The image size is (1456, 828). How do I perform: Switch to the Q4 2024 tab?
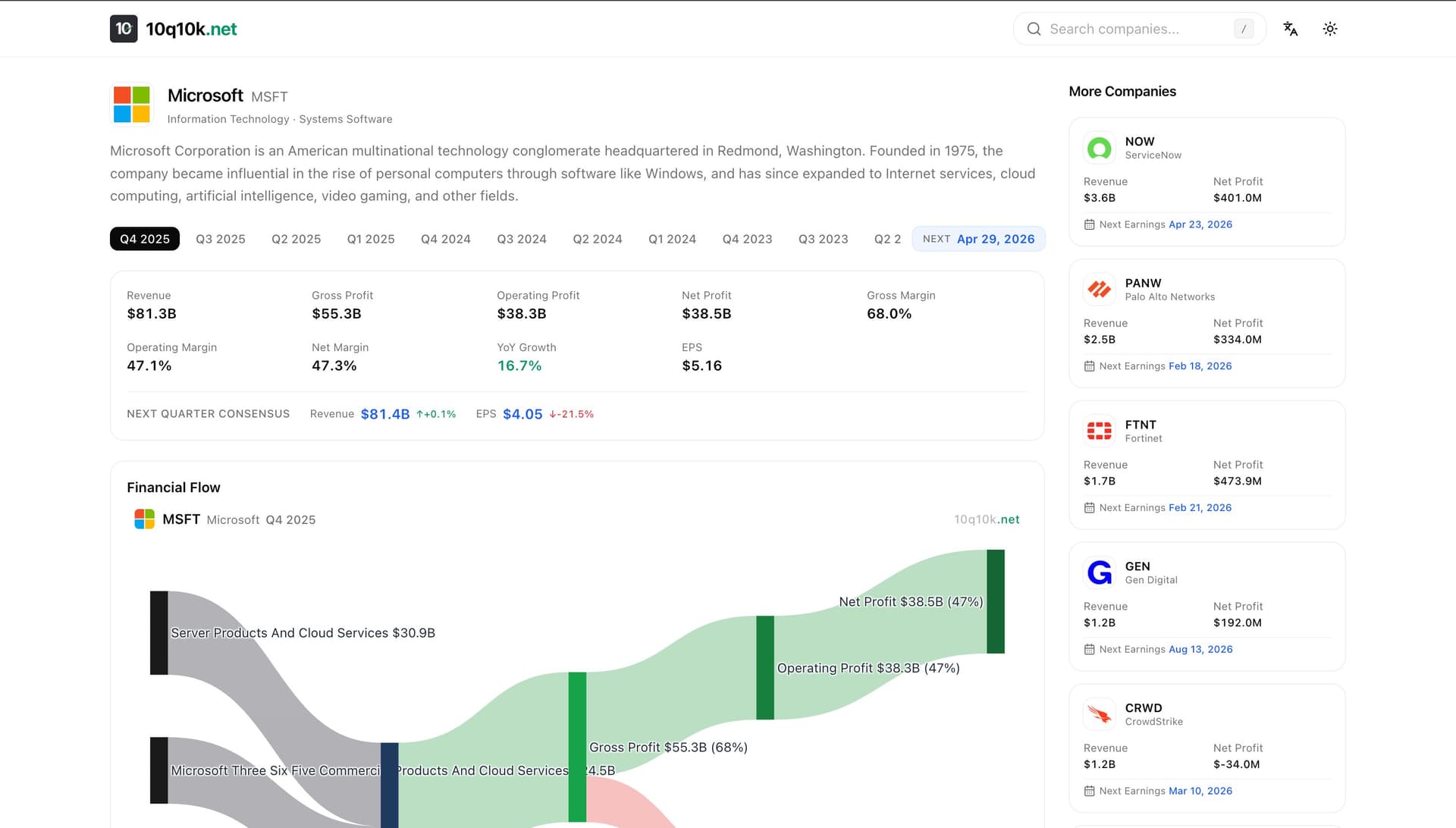446,239
